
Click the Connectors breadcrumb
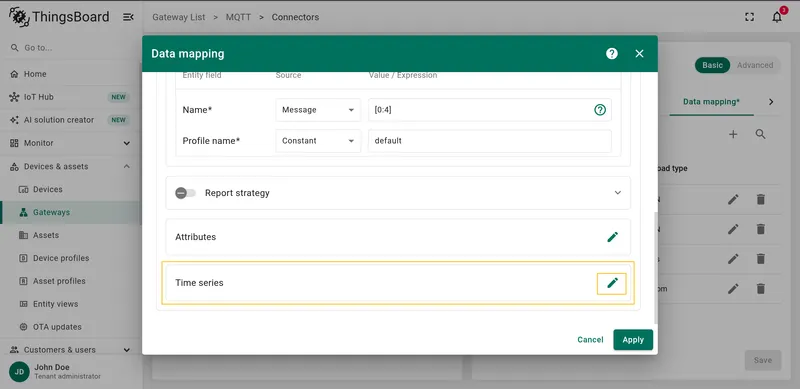295,17
